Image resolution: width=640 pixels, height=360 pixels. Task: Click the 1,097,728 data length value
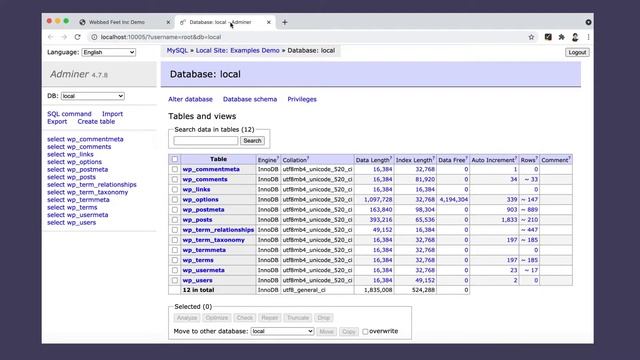378,200
